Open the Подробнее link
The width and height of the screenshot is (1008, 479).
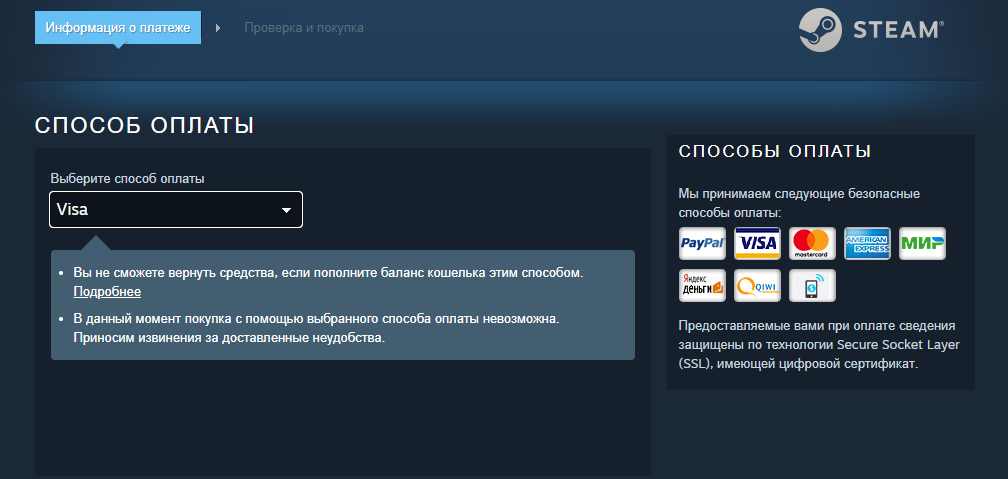(x=107, y=292)
